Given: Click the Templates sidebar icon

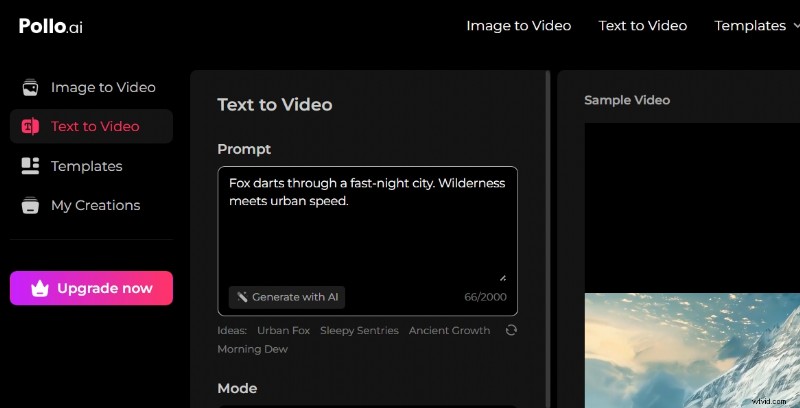Looking at the screenshot, I should [x=31, y=166].
